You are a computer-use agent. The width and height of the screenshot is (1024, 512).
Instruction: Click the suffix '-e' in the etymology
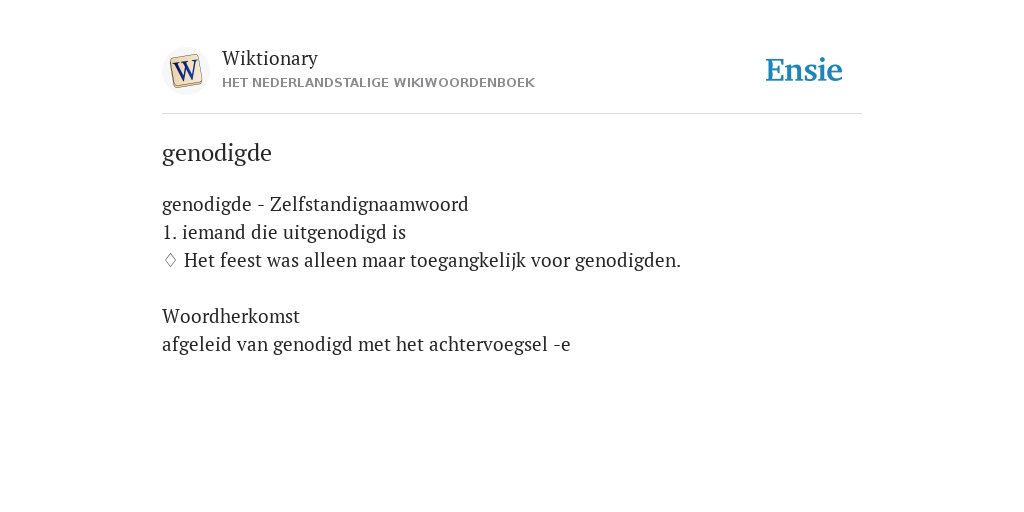(x=562, y=345)
